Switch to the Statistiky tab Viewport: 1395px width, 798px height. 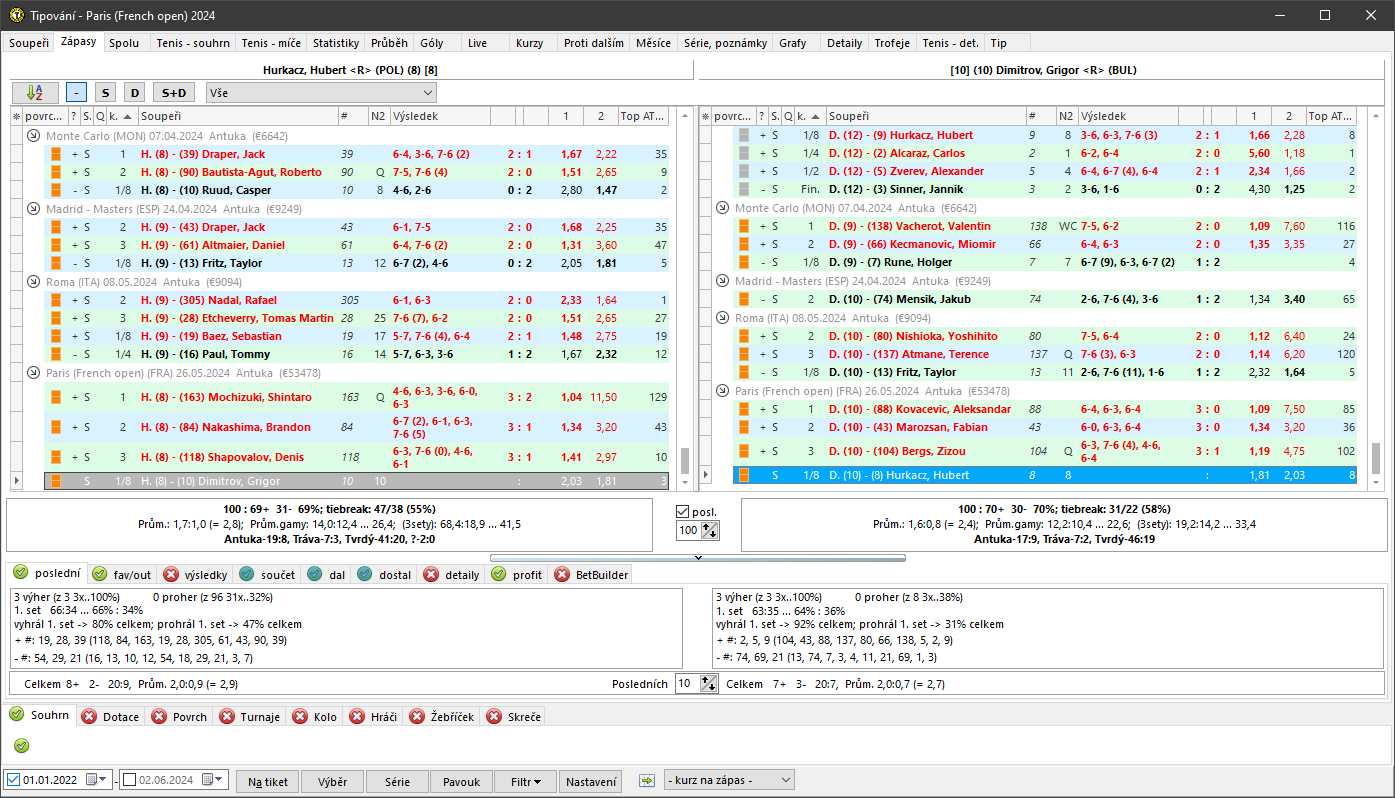(335, 43)
